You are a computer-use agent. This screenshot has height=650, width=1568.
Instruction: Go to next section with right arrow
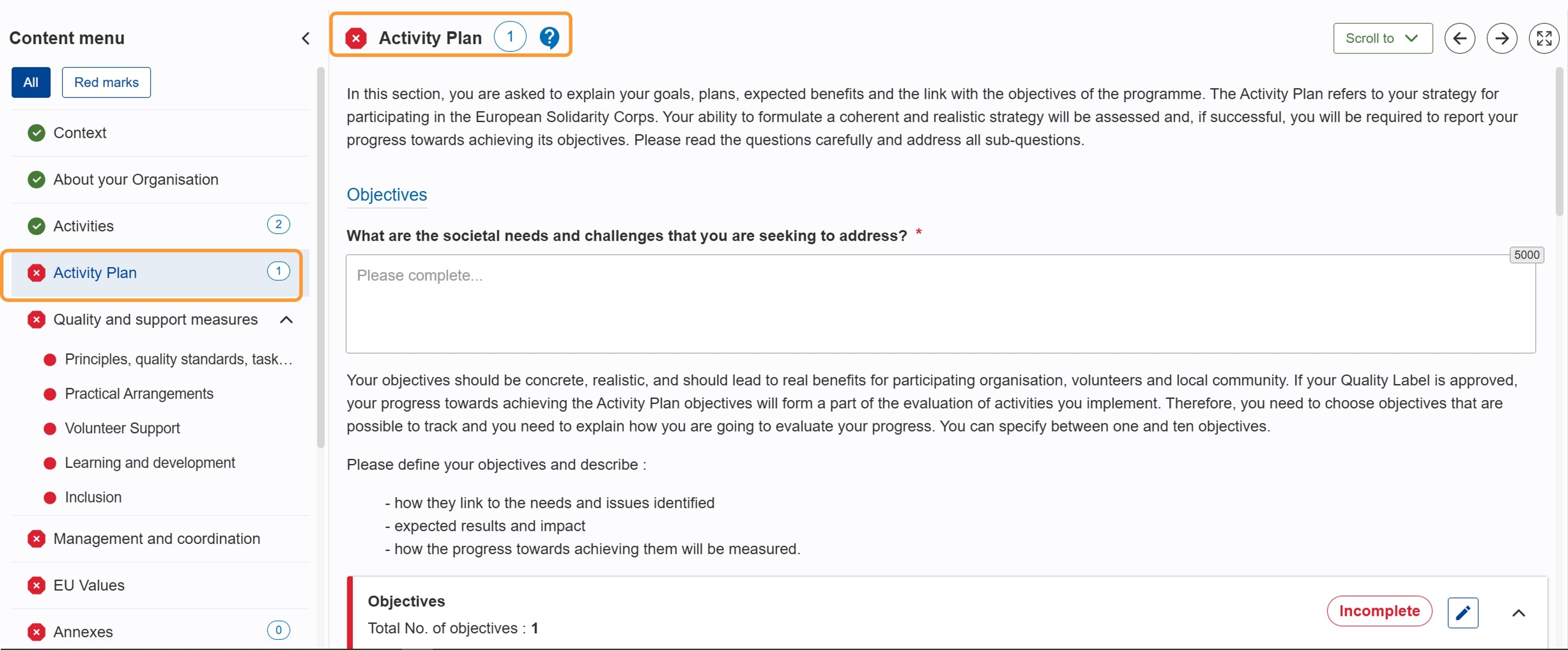click(1501, 38)
